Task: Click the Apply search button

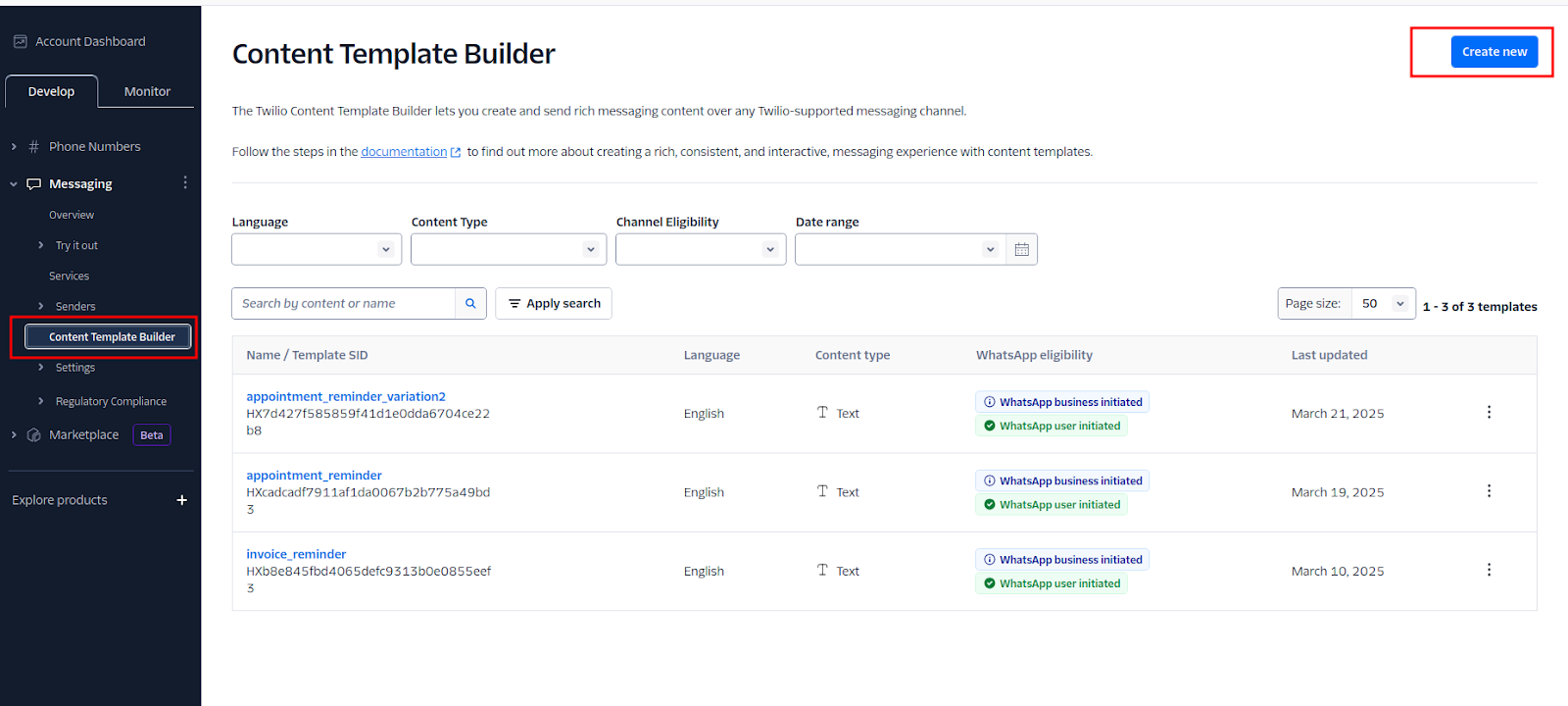Action: [x=554, y=304]
